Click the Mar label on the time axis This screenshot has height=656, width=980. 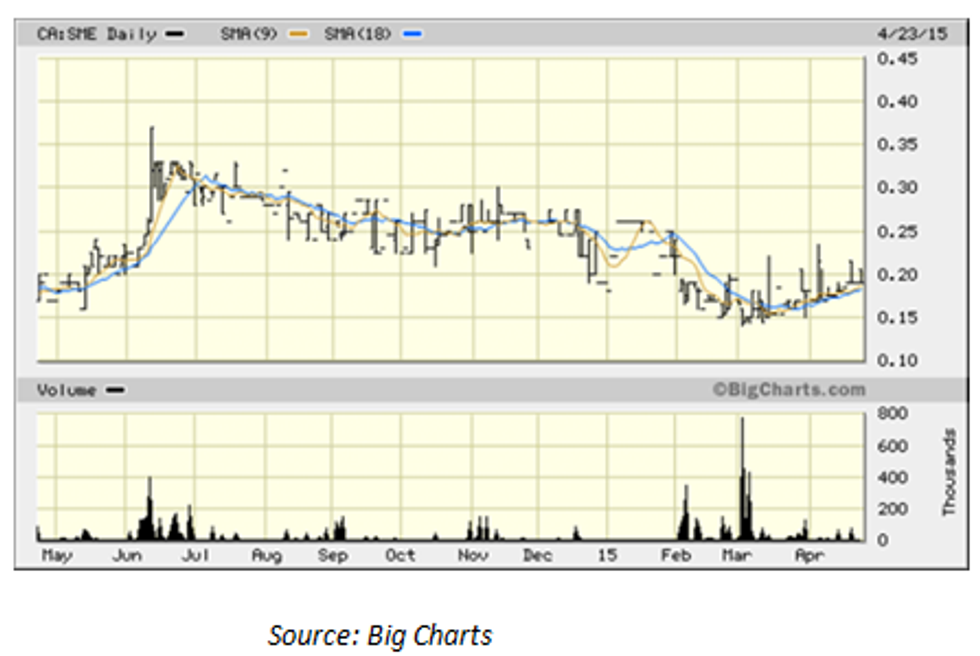(738, 555)
